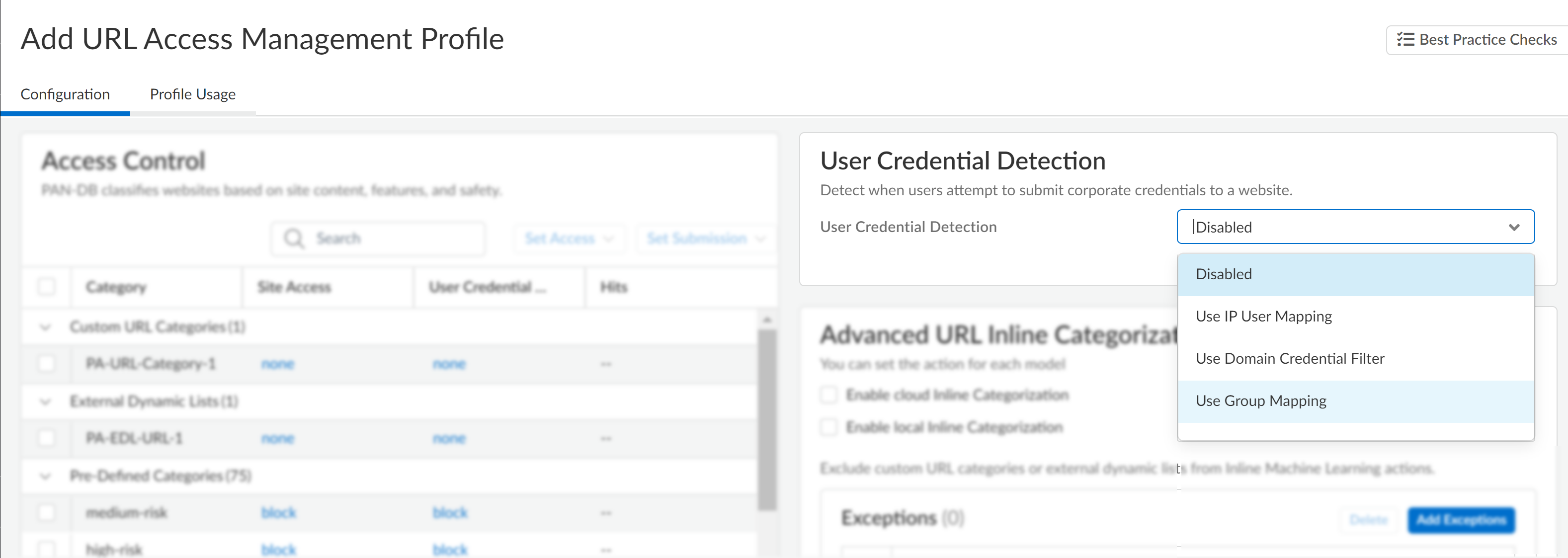This screenshot has height=558, width=1568.
Task: Collapse the External Dynamic Lists group
Action: coord(46,401)
